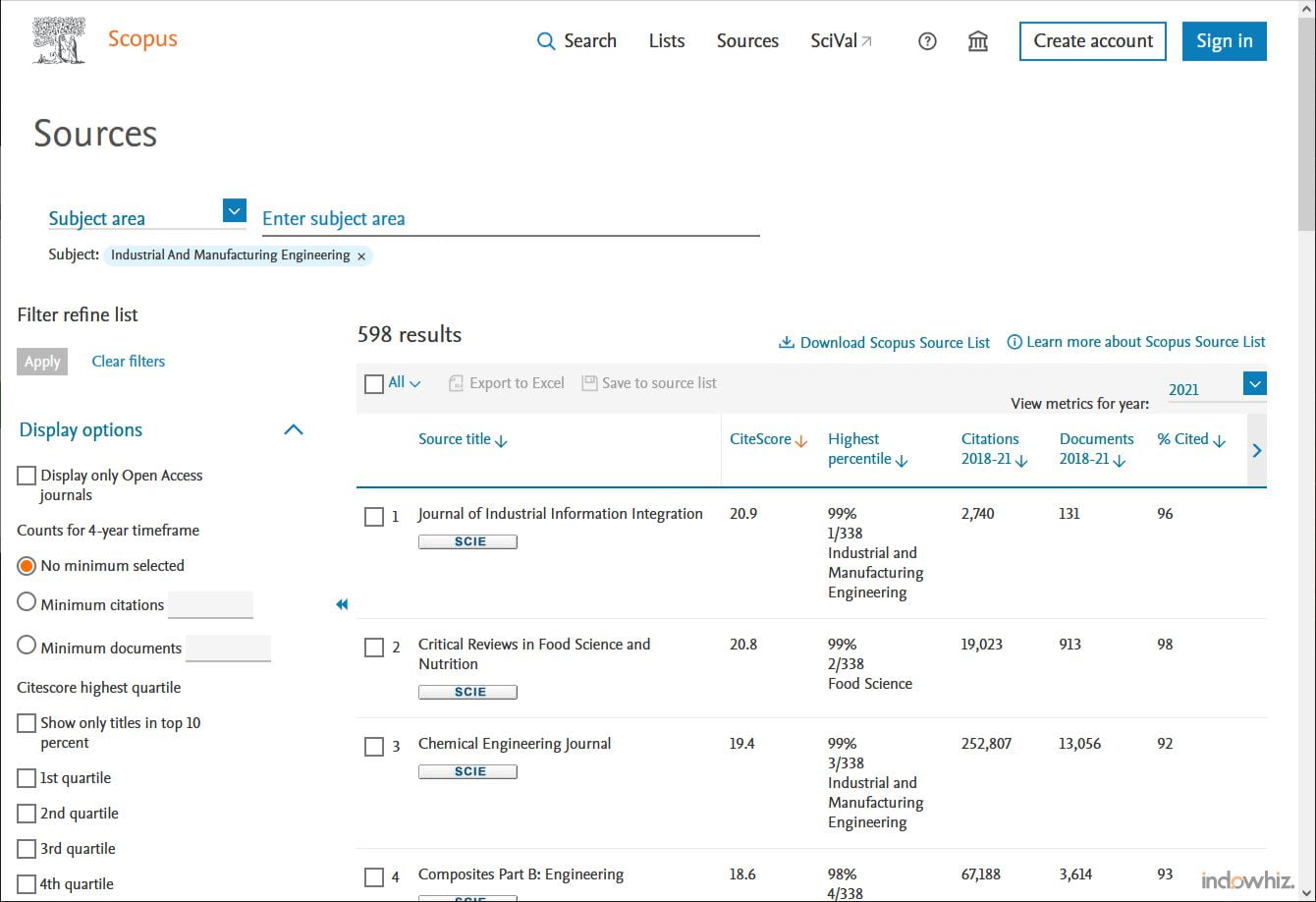Sort by CiteScore orange arrow
The height and width of the screenshot is (902, 1316).
tap(801, 441)
